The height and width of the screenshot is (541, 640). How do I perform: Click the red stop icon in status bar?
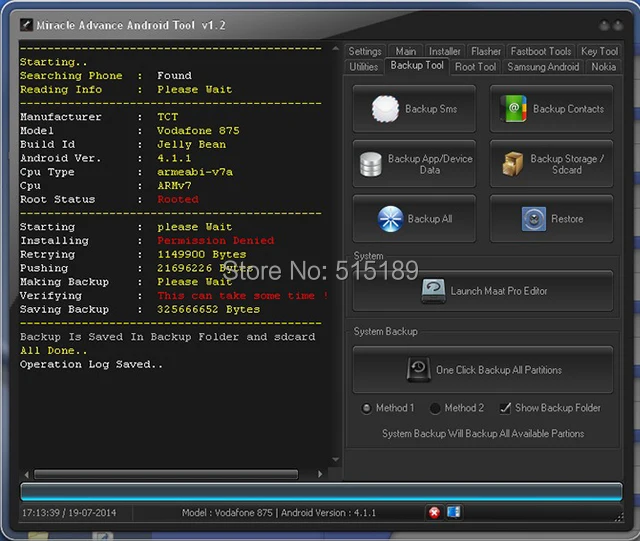pos(434,512)
